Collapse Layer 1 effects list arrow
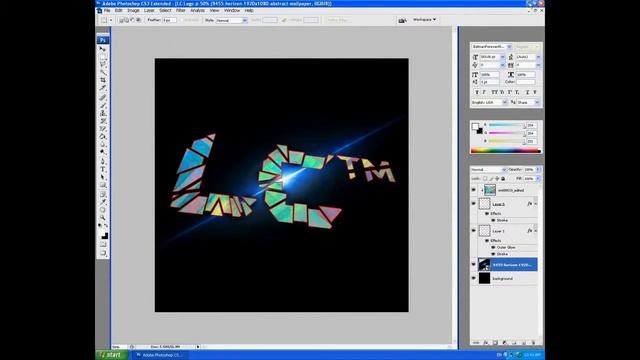The width and height of the screenshot is (640, 360). pos(536,231)
